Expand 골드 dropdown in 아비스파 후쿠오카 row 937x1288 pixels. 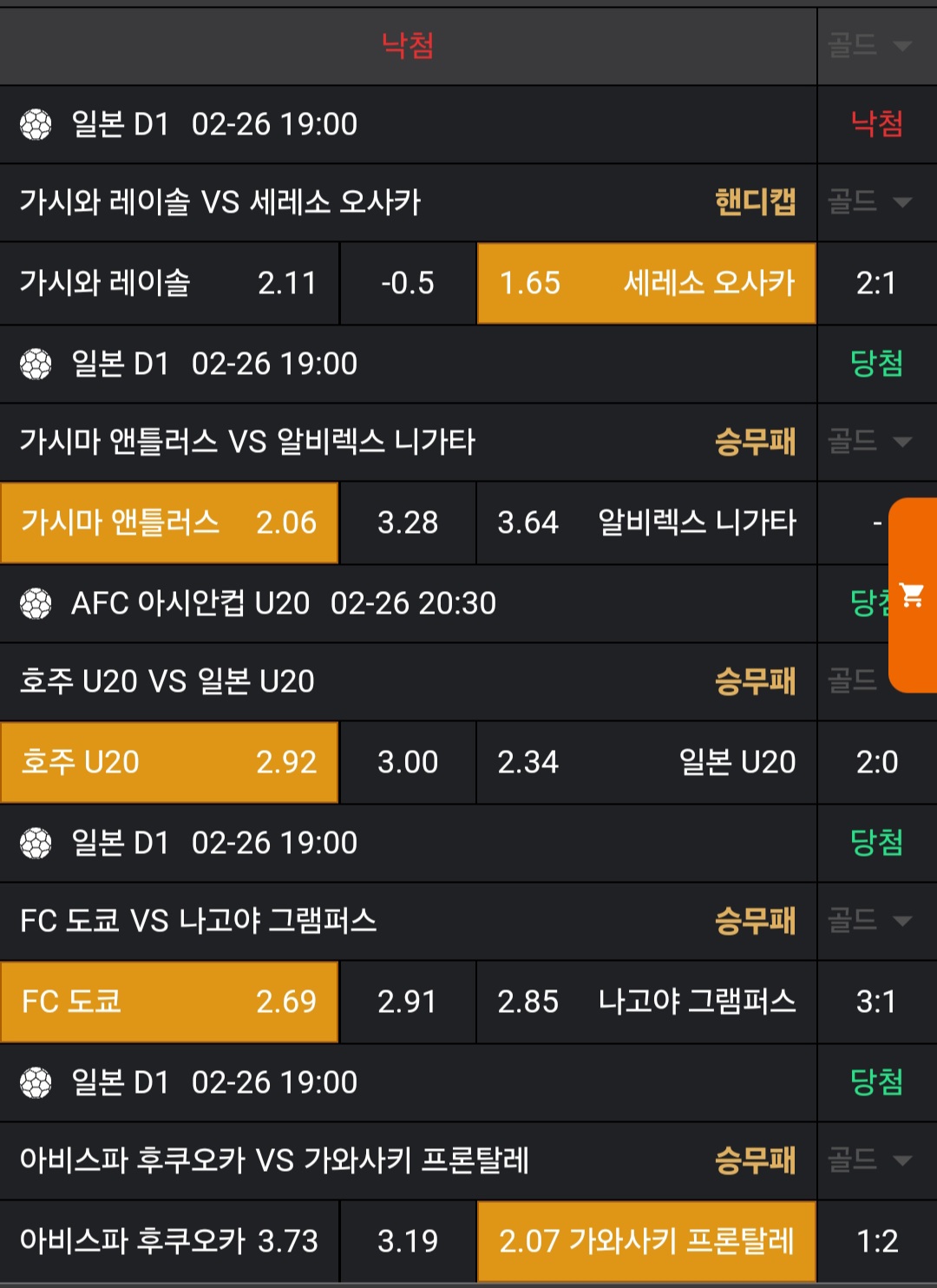click(870, 1160)
